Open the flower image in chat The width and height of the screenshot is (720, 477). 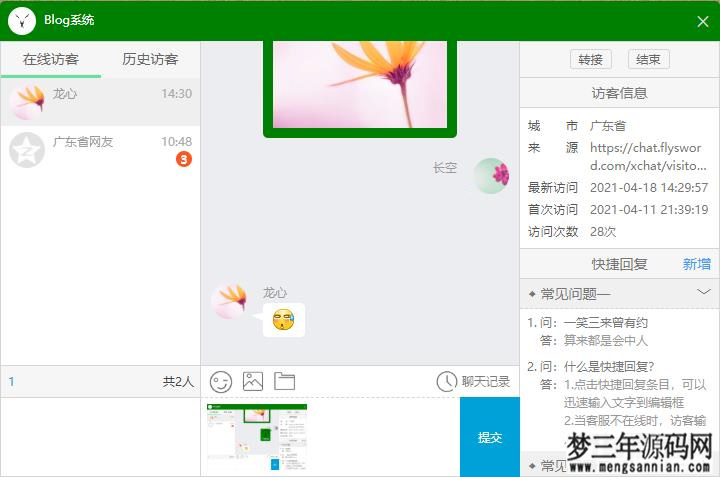360,84
